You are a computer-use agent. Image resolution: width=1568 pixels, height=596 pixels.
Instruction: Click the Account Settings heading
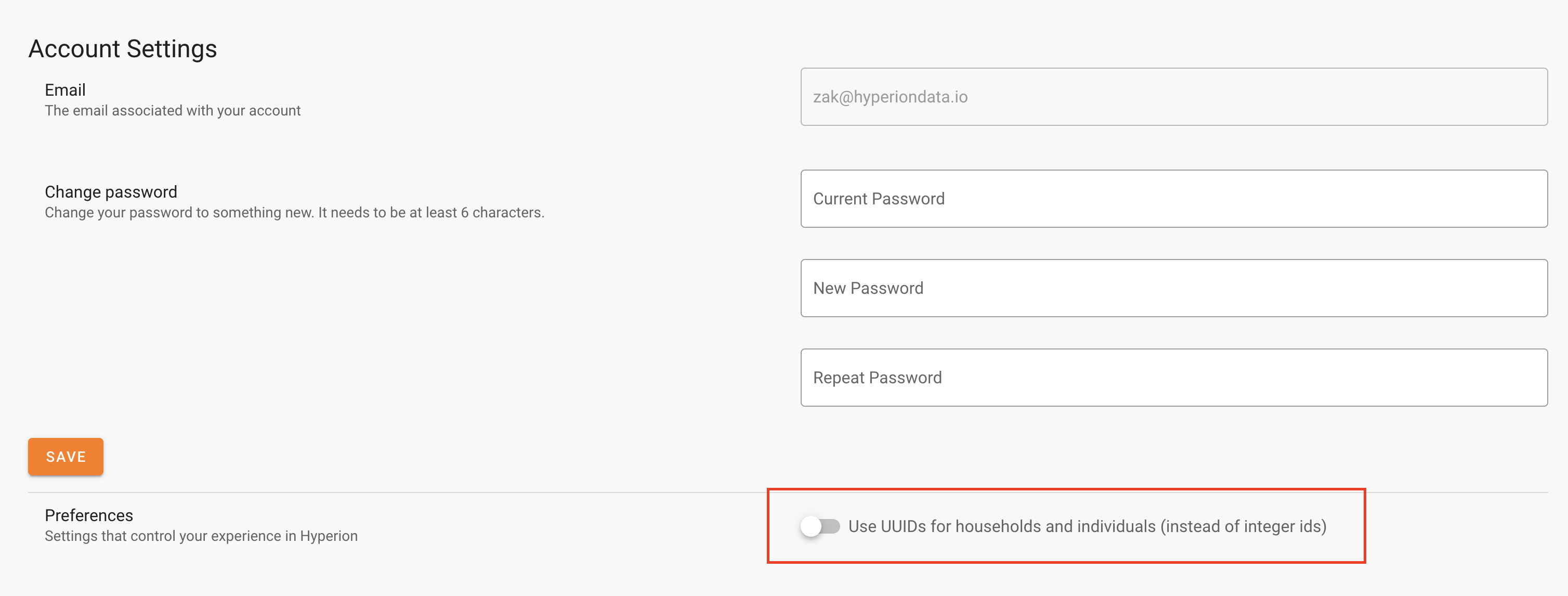pos(122,49)
